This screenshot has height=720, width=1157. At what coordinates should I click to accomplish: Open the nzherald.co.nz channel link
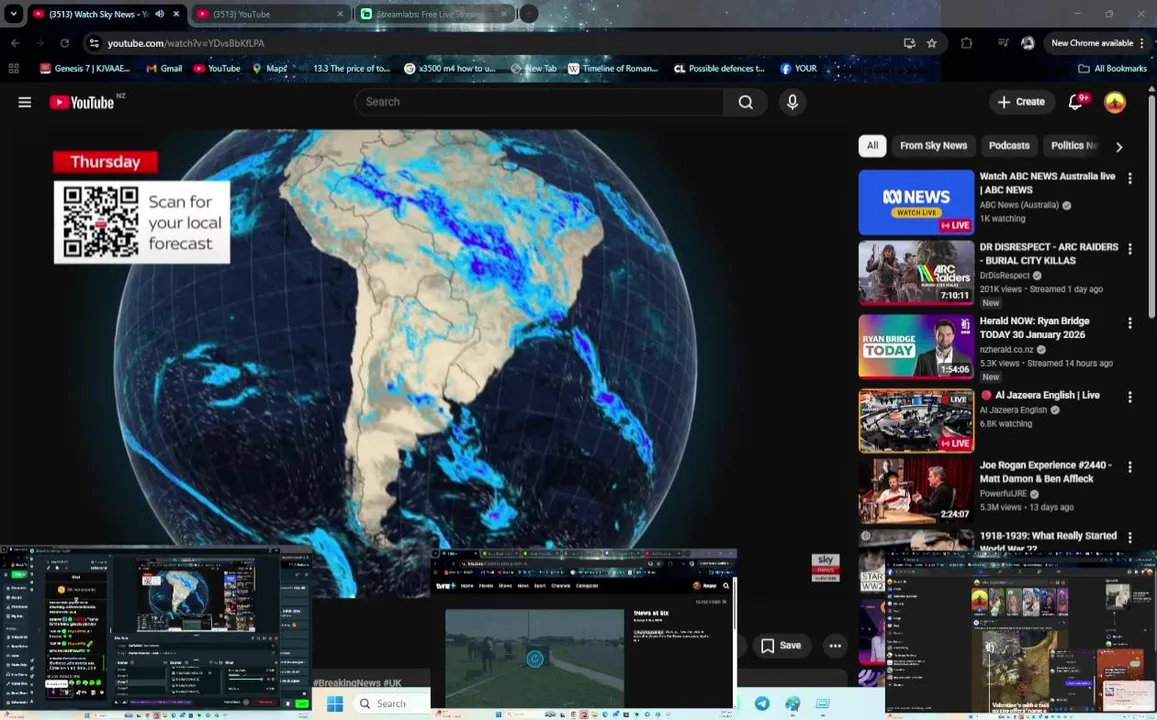1006,350
